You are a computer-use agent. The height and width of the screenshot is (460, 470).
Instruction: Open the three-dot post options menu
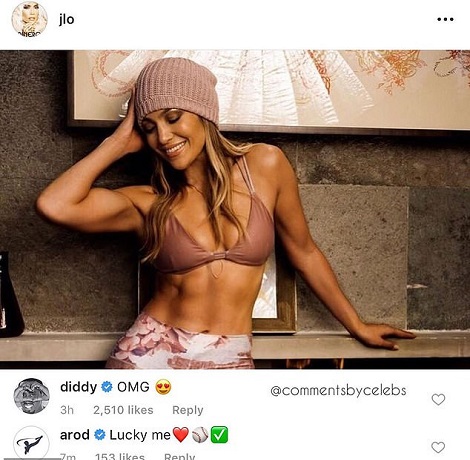(445, 19)
